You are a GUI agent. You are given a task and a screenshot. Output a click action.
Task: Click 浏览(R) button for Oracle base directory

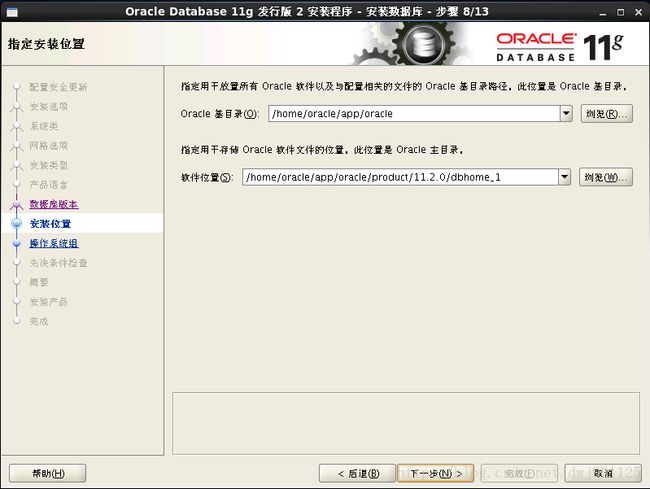[x=606, y=114]
